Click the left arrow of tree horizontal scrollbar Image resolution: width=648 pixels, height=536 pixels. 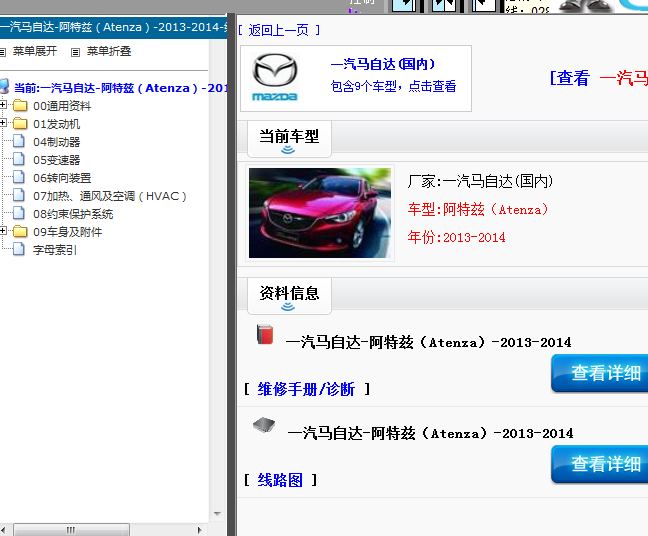[x=3, y=530]
